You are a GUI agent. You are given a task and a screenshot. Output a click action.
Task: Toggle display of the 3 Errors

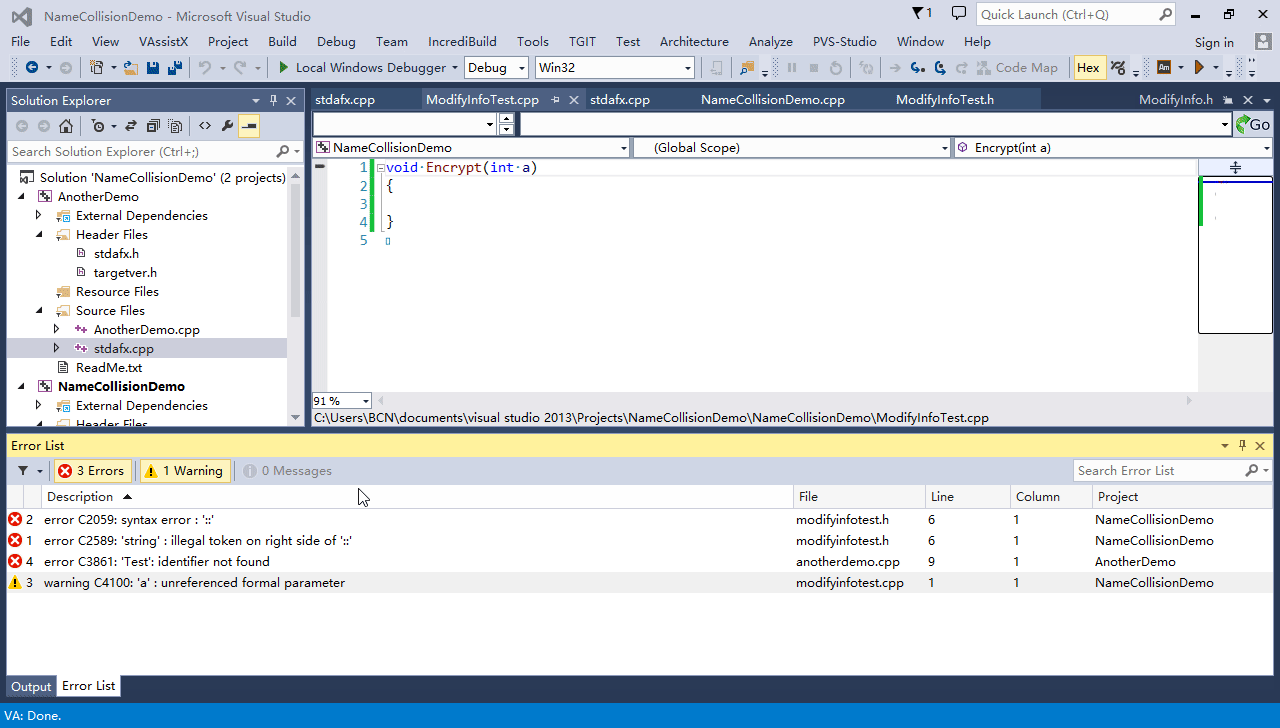coord(91,470)
